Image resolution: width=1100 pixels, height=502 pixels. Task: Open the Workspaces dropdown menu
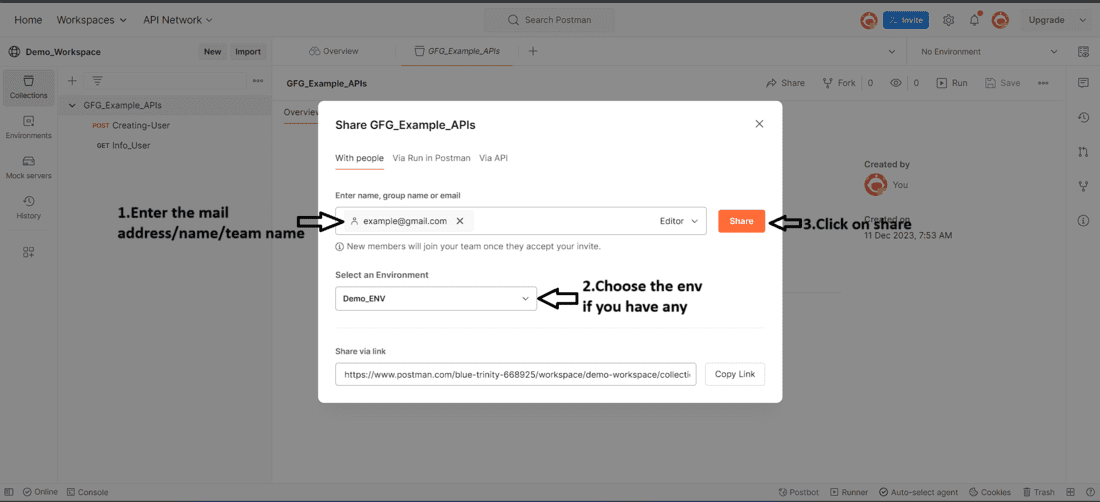[92, 20]
